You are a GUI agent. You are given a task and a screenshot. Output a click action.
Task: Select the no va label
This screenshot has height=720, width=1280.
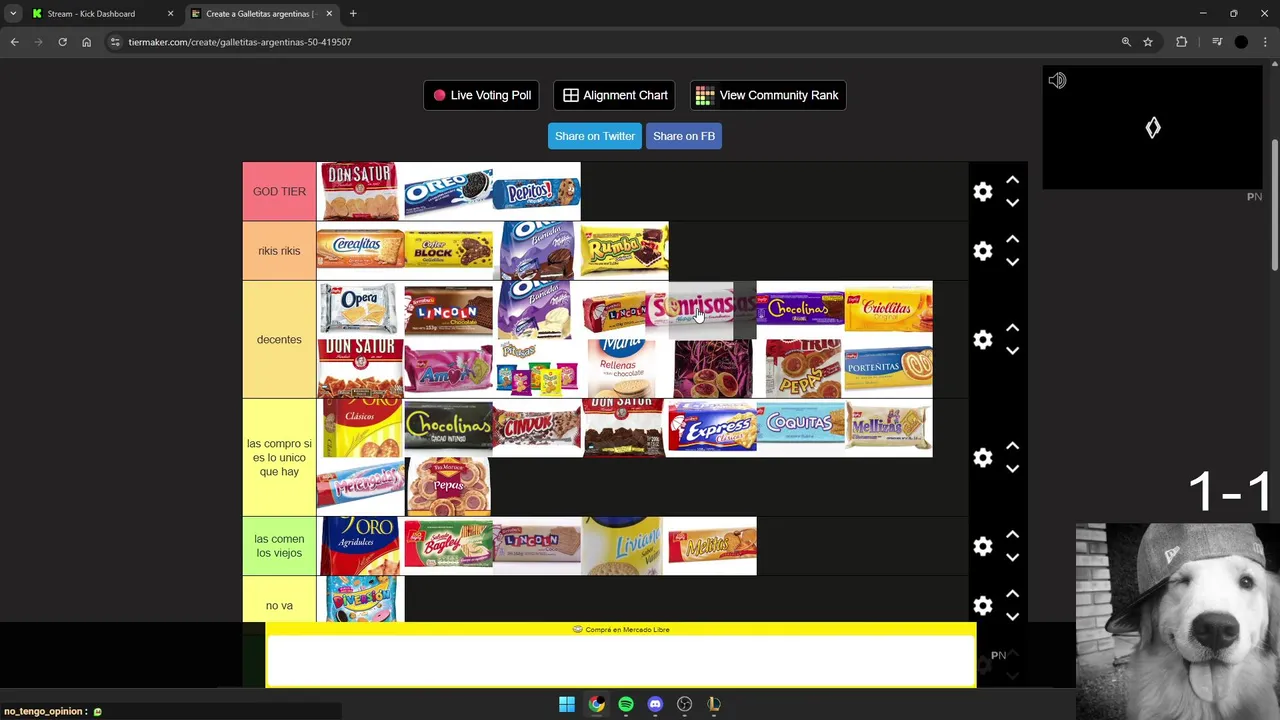pyautogui.click(x=279, y=606)
